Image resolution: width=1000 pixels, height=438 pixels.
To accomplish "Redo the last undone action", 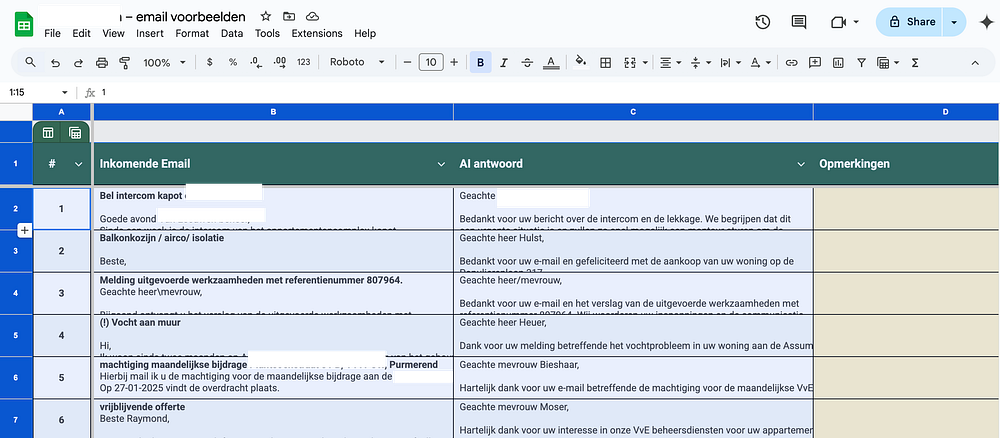I will click(78, 62).
